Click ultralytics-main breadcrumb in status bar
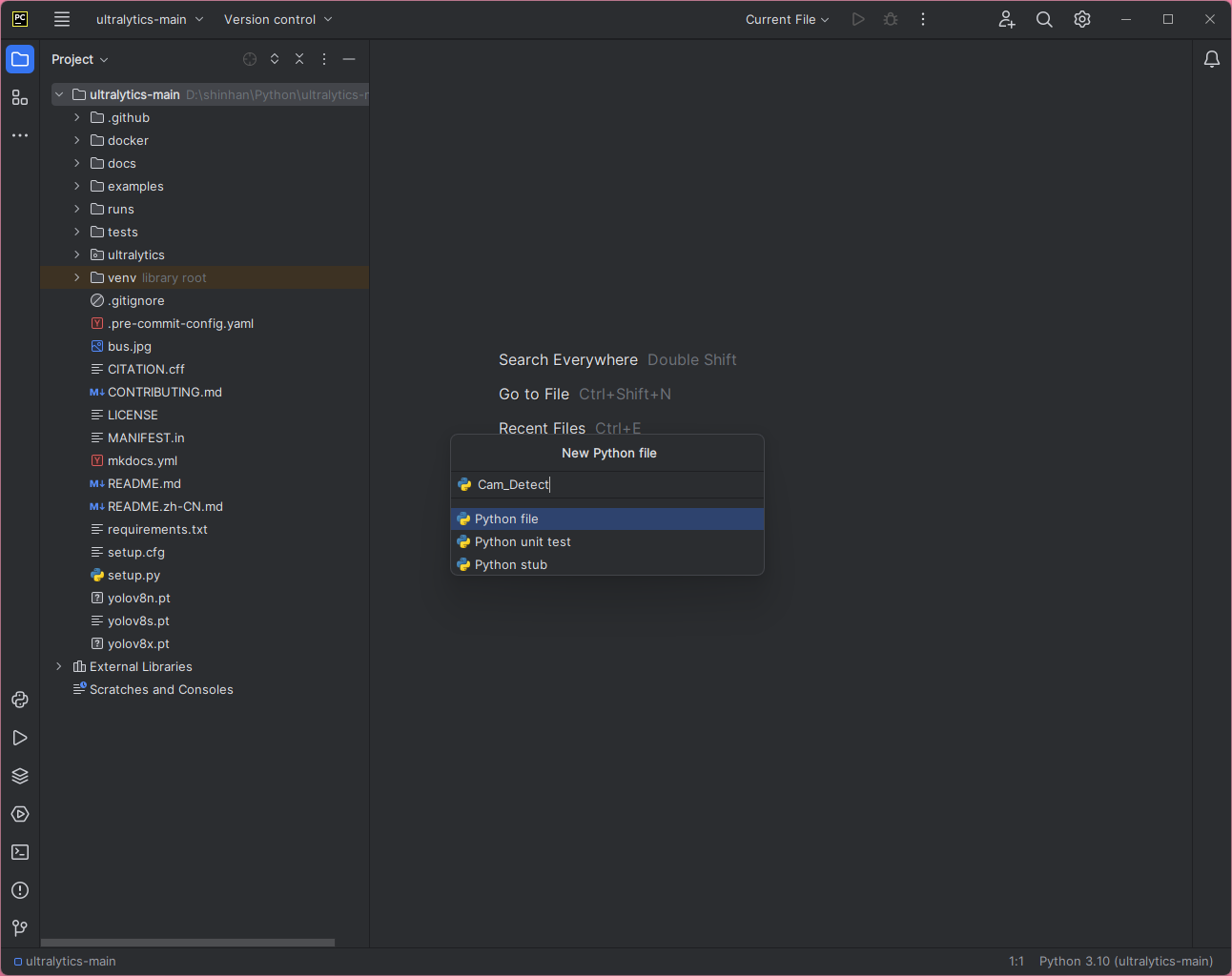Screen dimensions: 1232x976 [x=65, y=961]
